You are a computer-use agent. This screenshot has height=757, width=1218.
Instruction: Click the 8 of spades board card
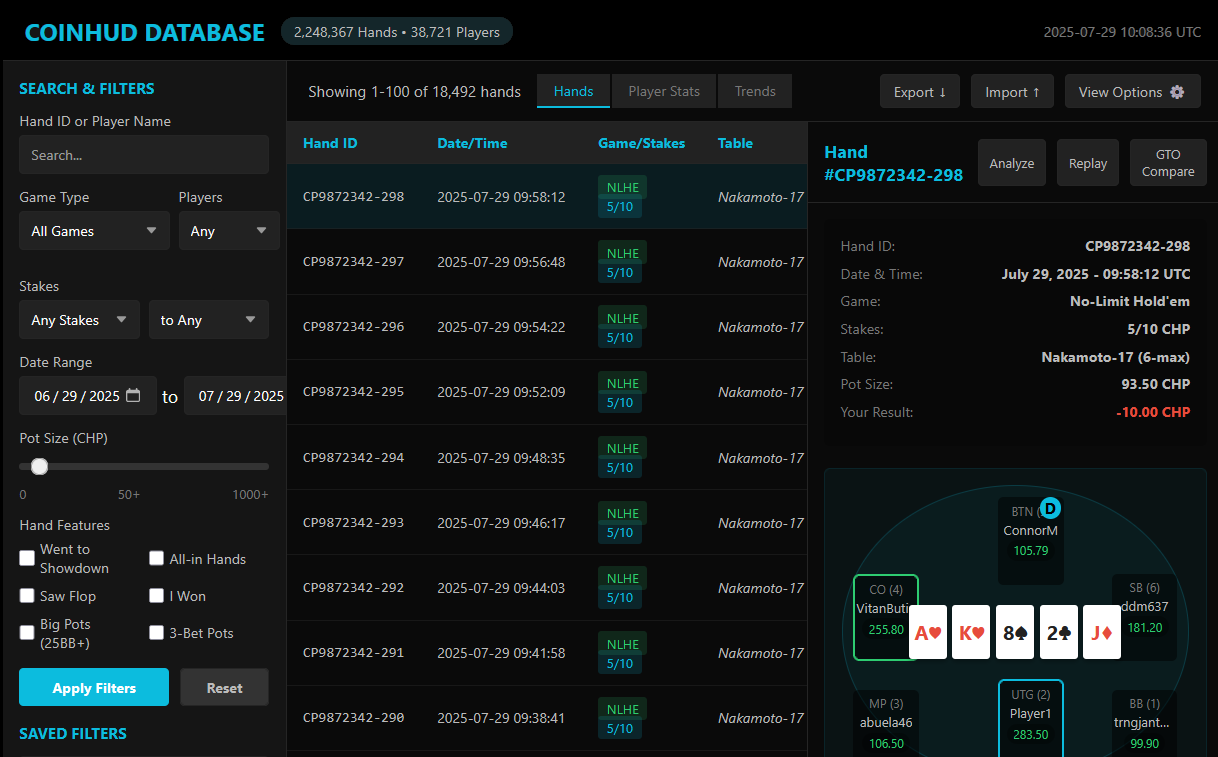tap(1015, 632)
